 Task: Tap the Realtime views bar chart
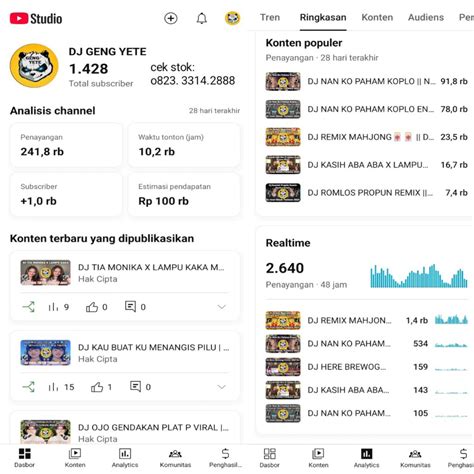coord(419,276)
